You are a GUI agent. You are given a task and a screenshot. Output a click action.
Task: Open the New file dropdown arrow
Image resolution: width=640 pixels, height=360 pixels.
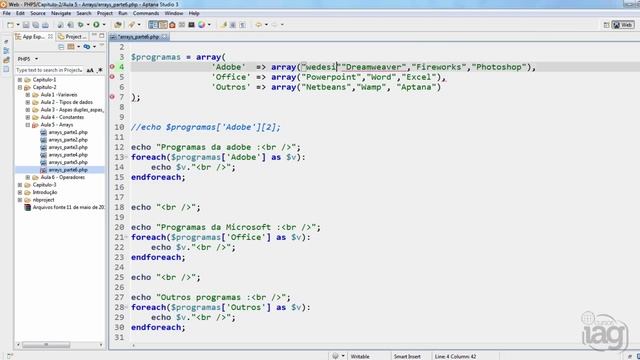(x=18, y=25)
